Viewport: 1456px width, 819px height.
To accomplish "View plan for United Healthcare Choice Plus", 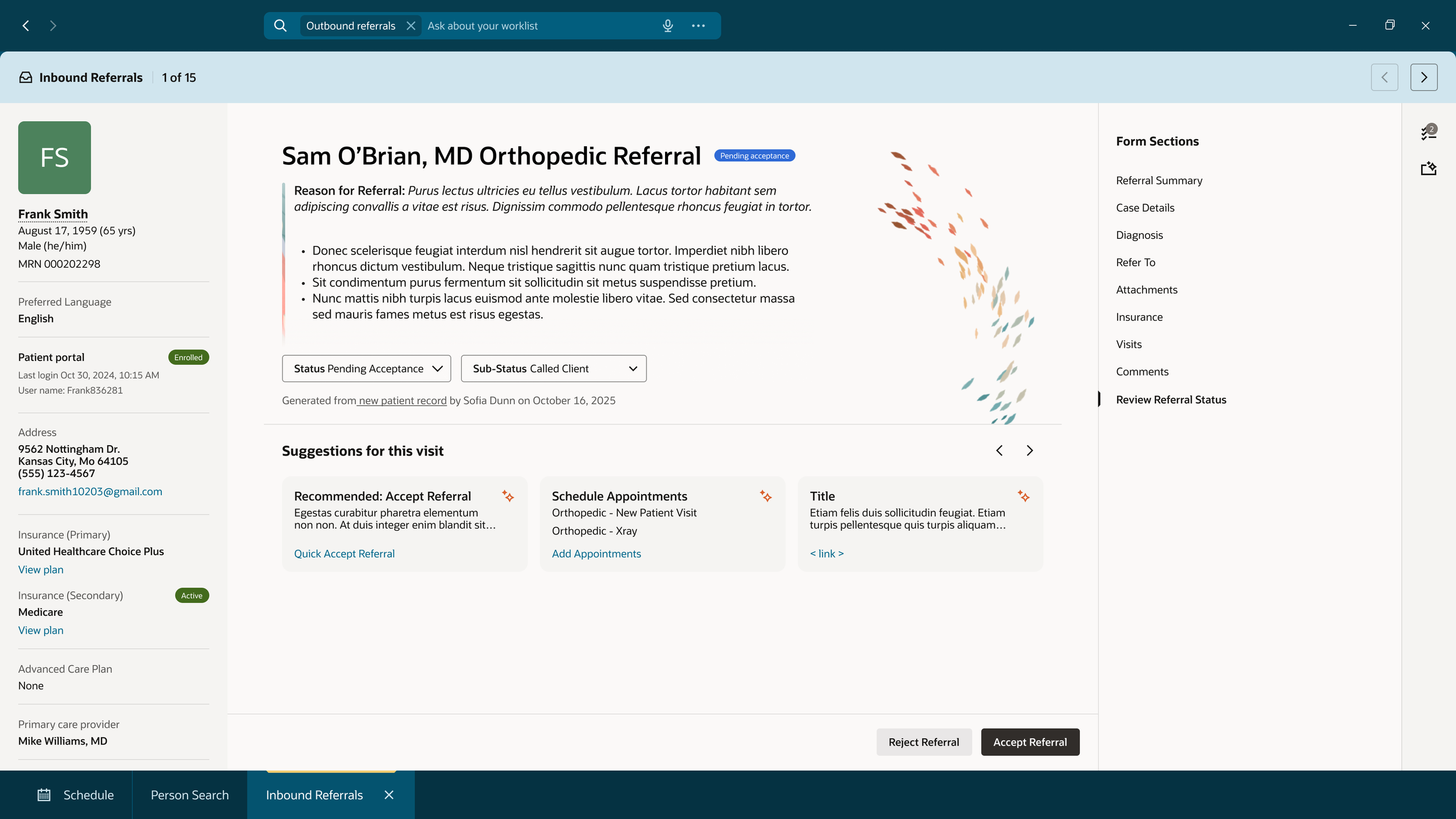I will (x=41, y=569).
